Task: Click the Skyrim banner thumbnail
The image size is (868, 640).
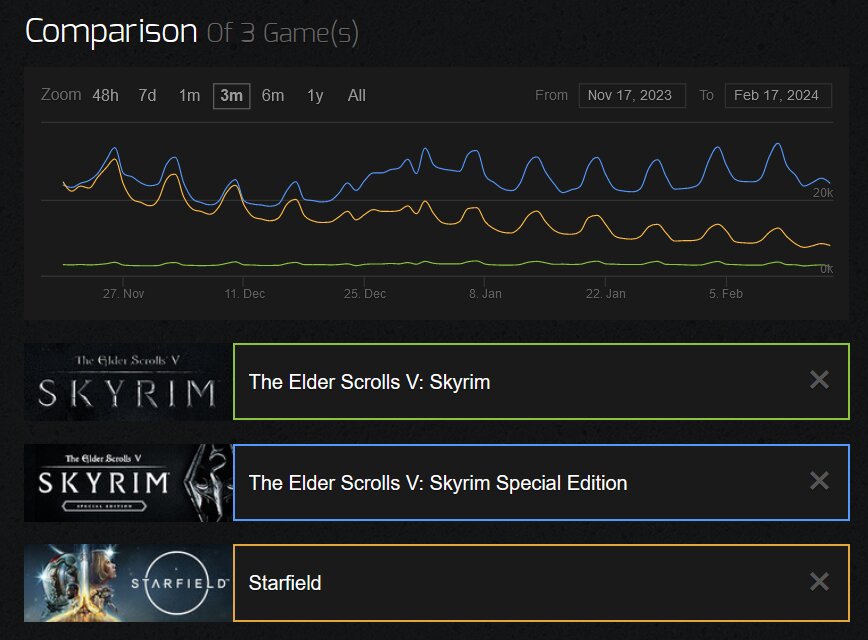Action: pyautogui.click(x=127, y=381)
